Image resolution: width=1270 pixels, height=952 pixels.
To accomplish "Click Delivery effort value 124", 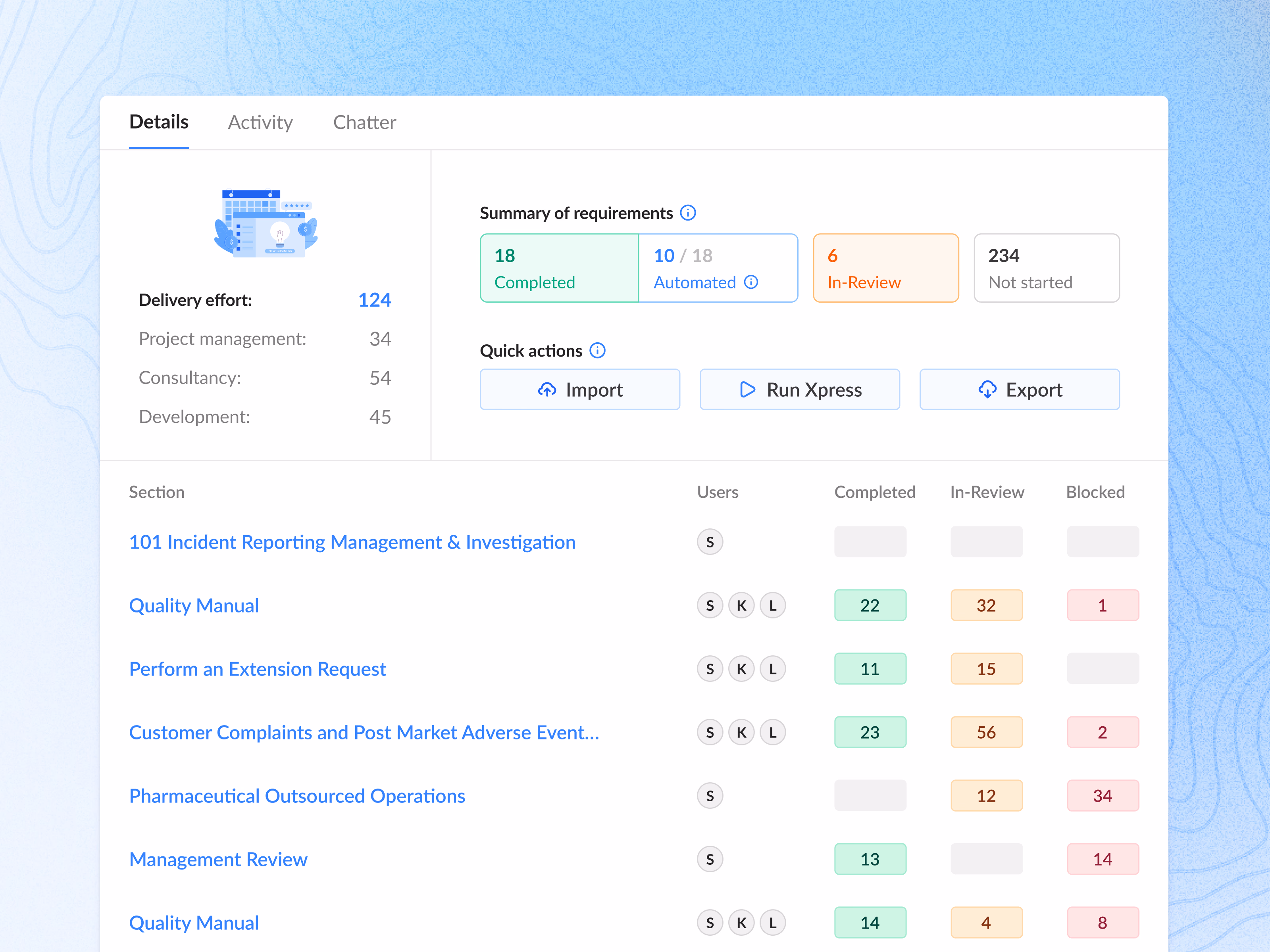I will (x=375, y=300).
